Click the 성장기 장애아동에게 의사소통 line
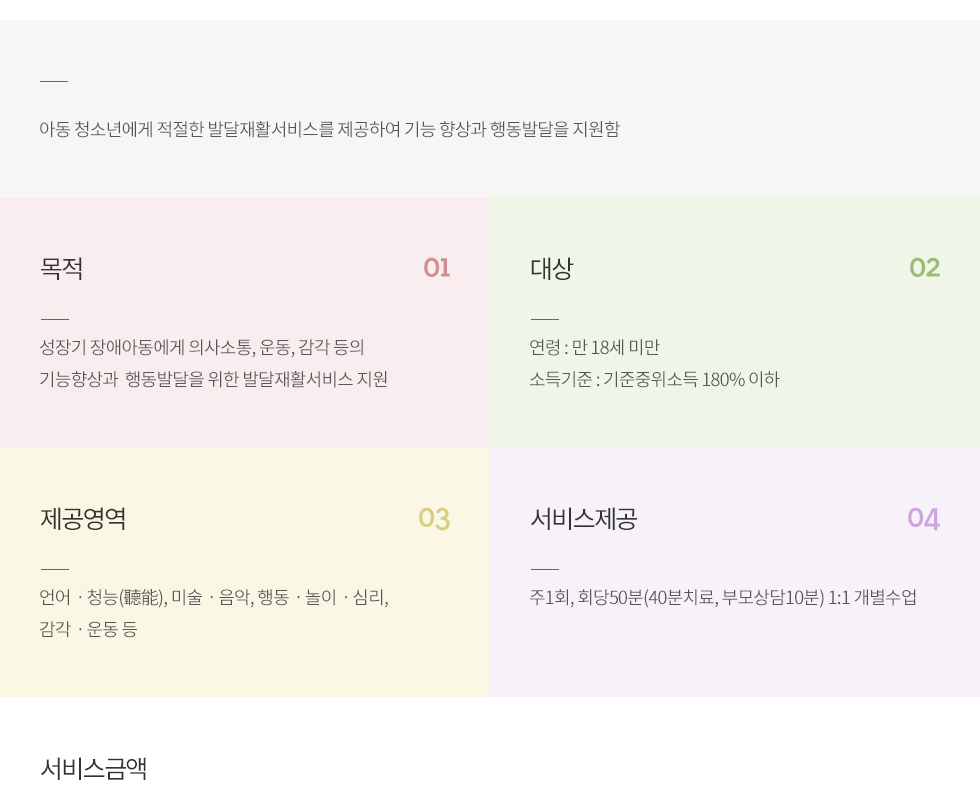The height and width of the screenshot is (810, 980). point(202,348)
